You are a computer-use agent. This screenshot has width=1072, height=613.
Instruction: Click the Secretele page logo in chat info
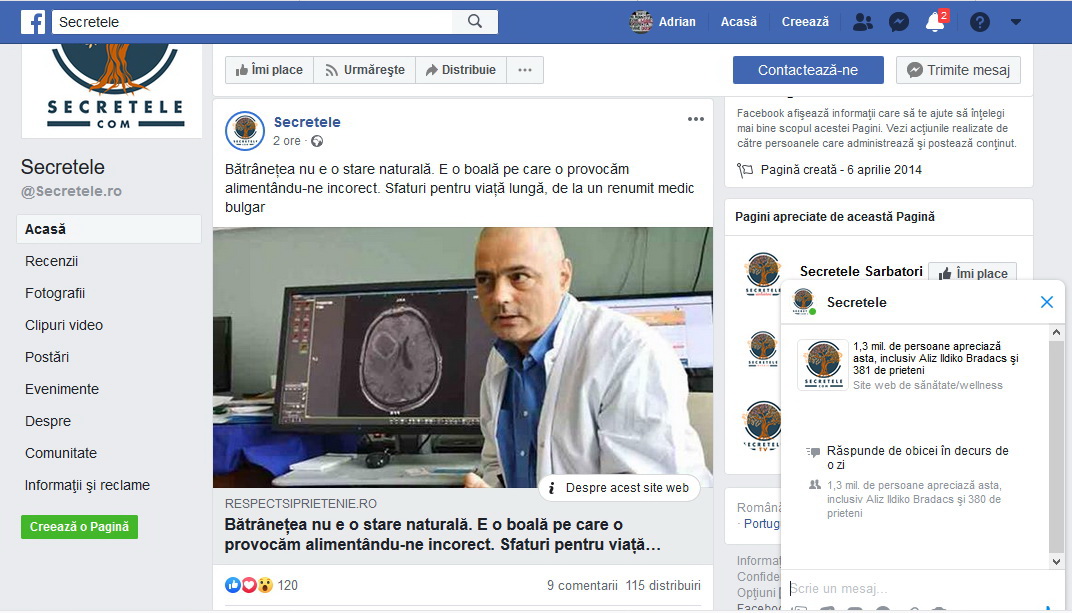pyautogui.click(x=823, y=365)
